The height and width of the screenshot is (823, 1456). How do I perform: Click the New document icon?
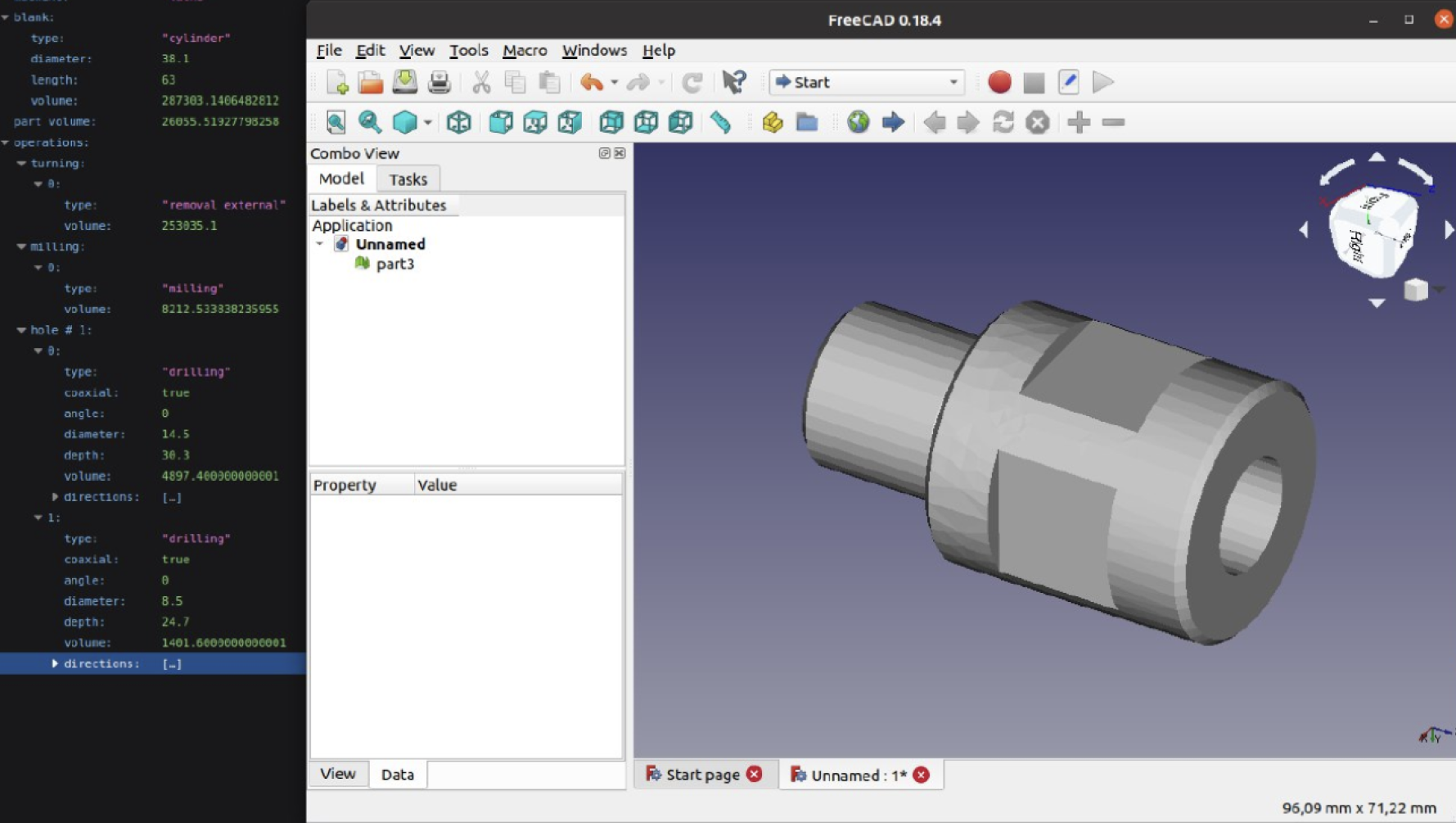point(337,82)
